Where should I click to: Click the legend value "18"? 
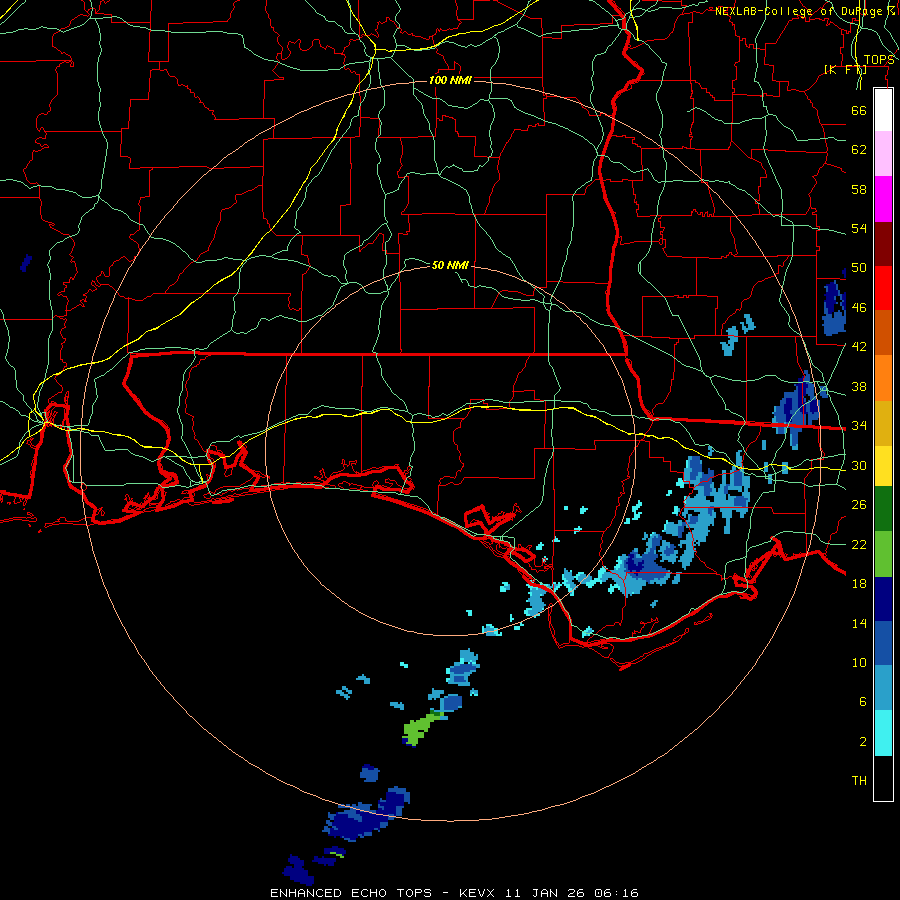859,584
